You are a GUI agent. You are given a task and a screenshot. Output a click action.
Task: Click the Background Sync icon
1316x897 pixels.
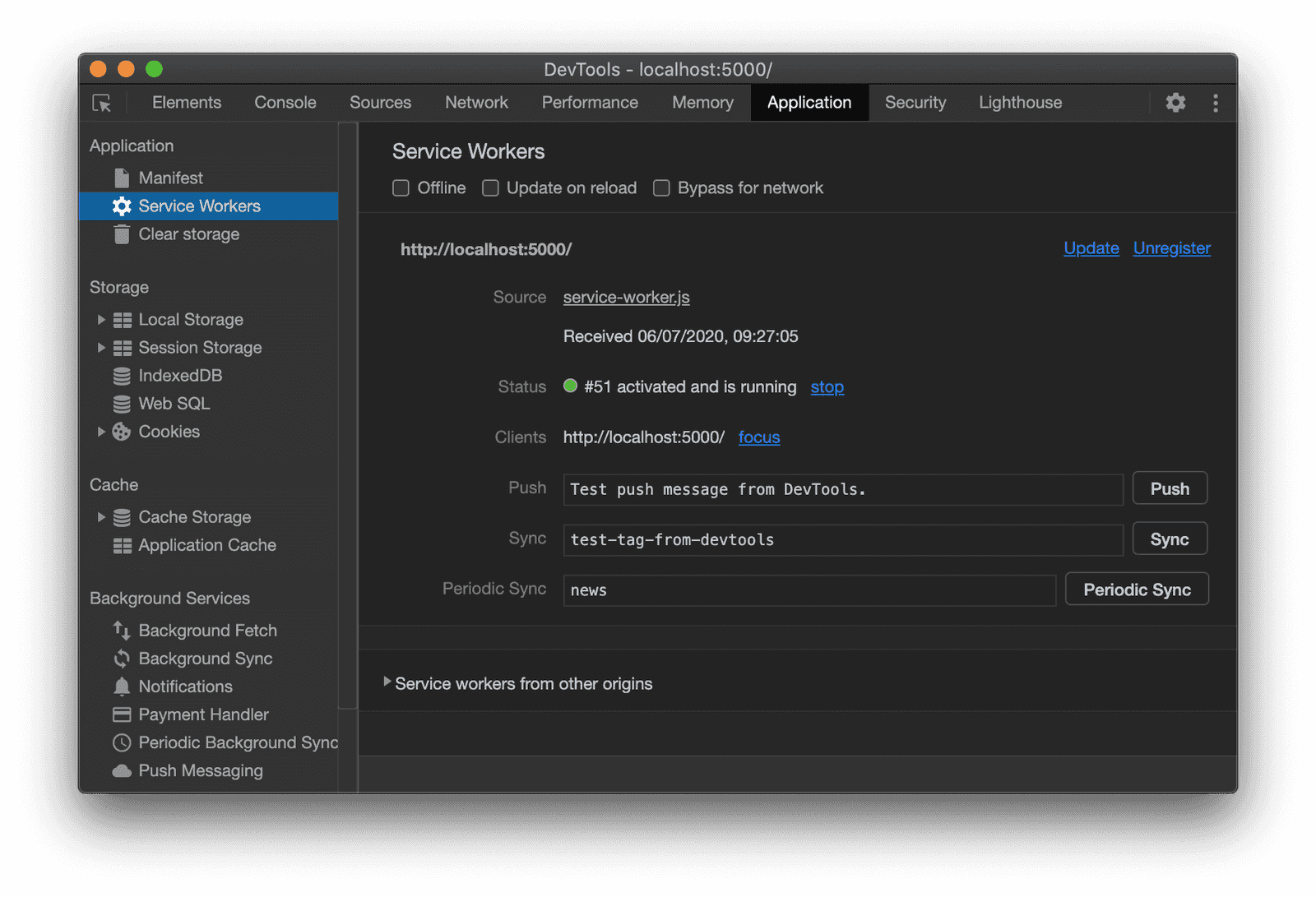coord(122,659)
